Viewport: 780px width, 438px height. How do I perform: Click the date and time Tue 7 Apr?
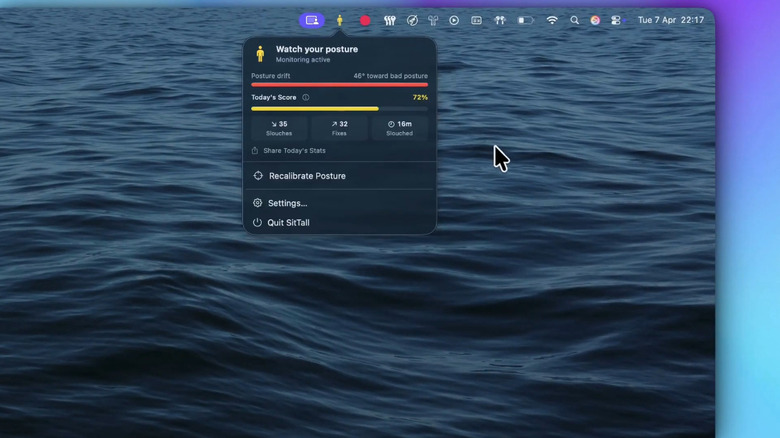[671, 20]
